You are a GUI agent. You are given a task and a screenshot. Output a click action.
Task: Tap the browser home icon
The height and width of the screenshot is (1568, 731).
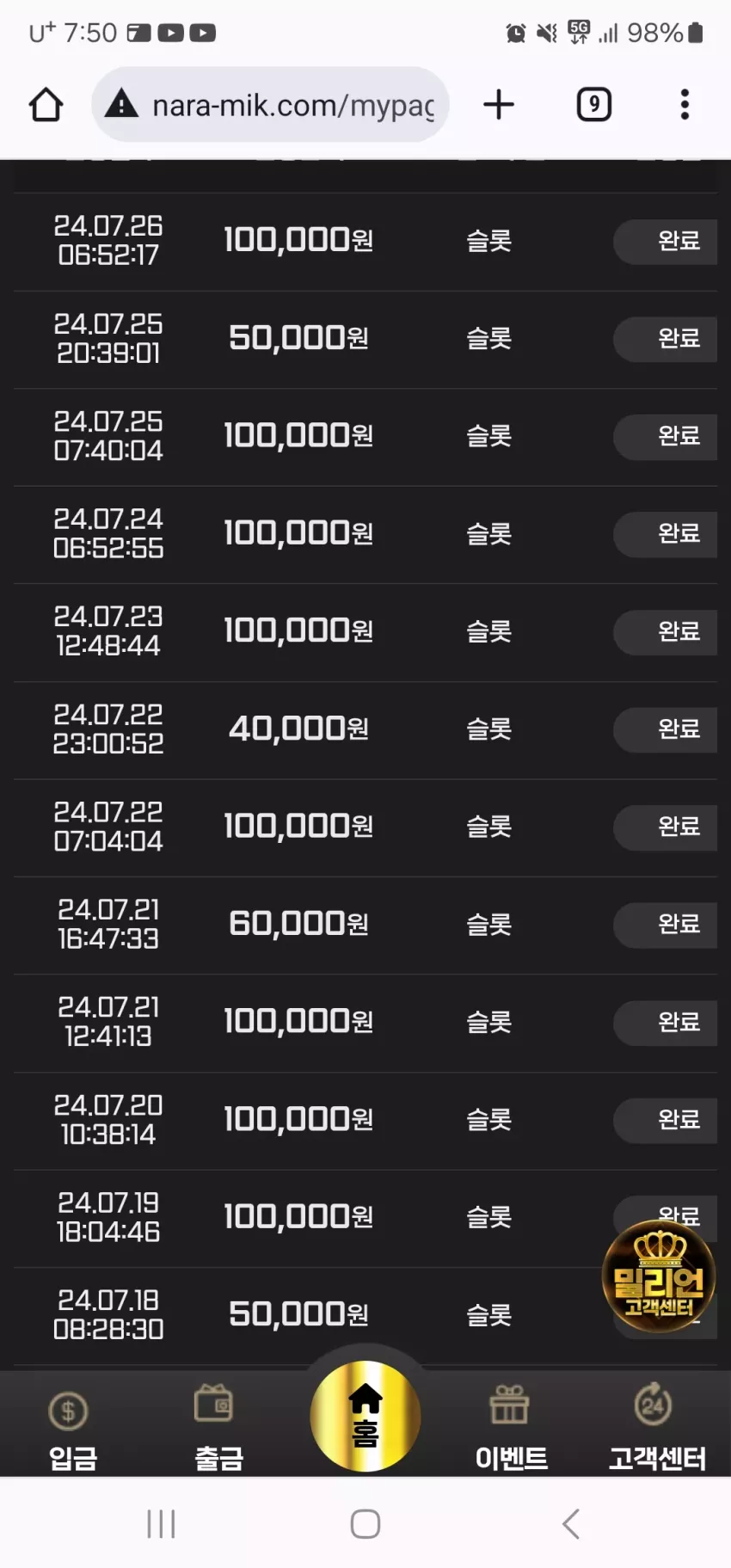[46, 105]
